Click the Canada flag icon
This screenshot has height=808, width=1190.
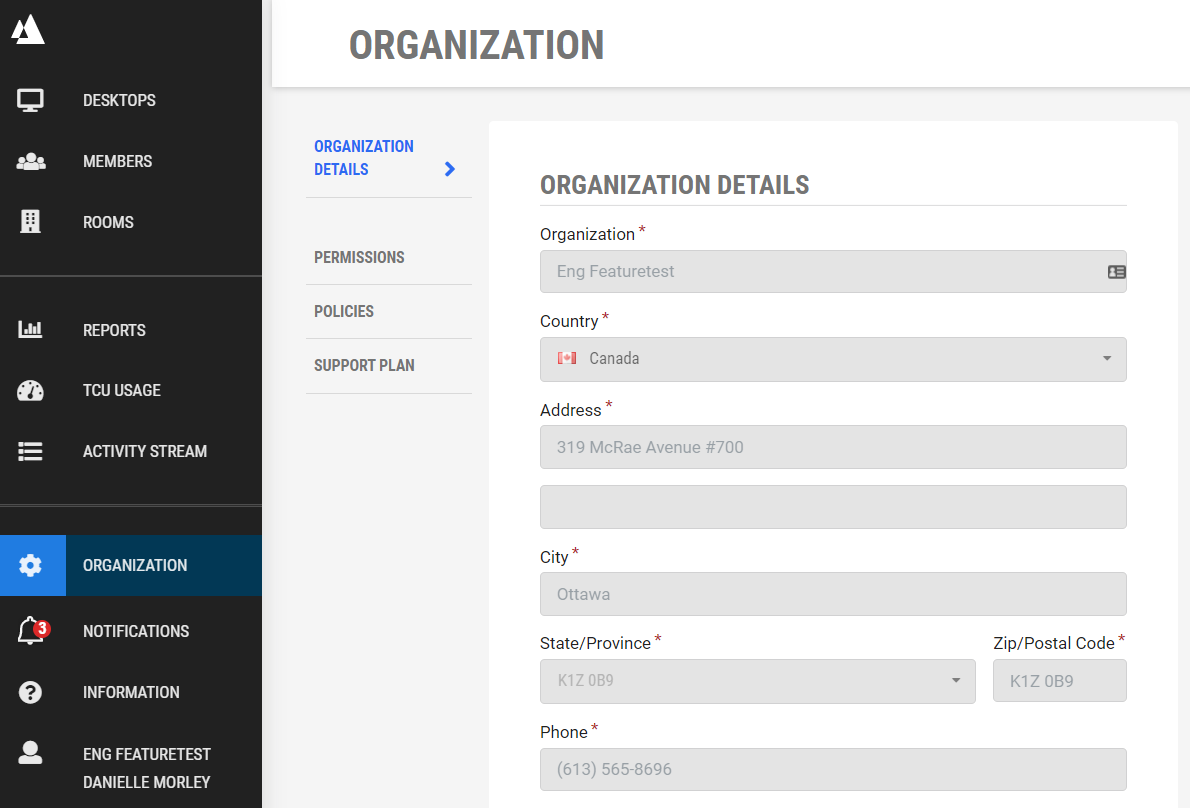click(567, 358)
